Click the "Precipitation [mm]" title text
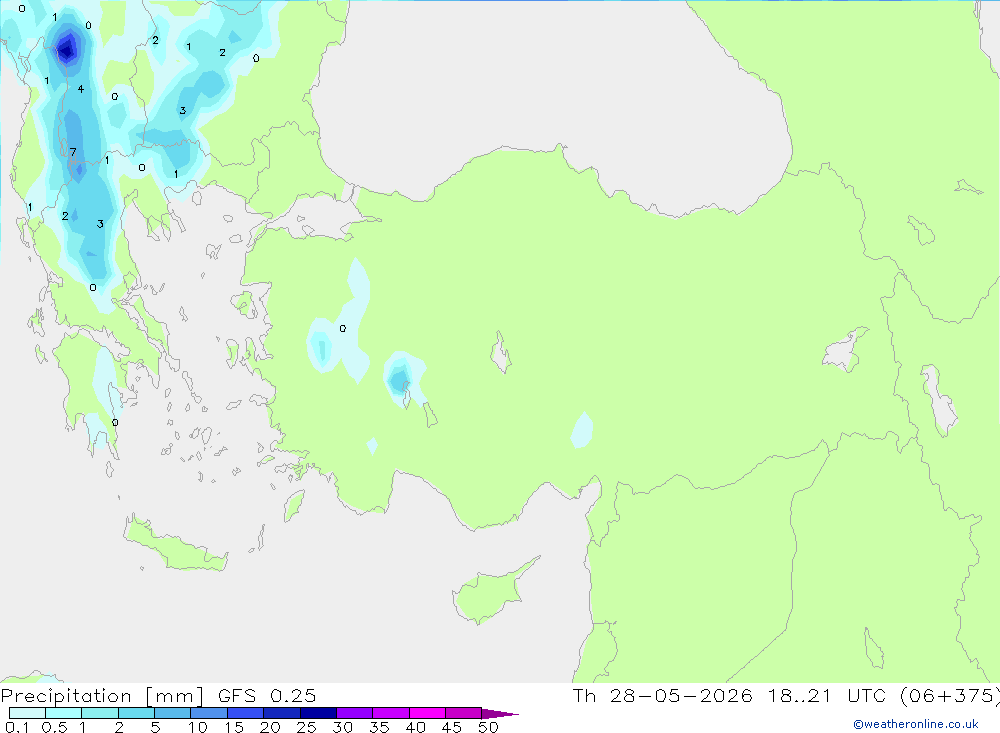 [102, 696]
